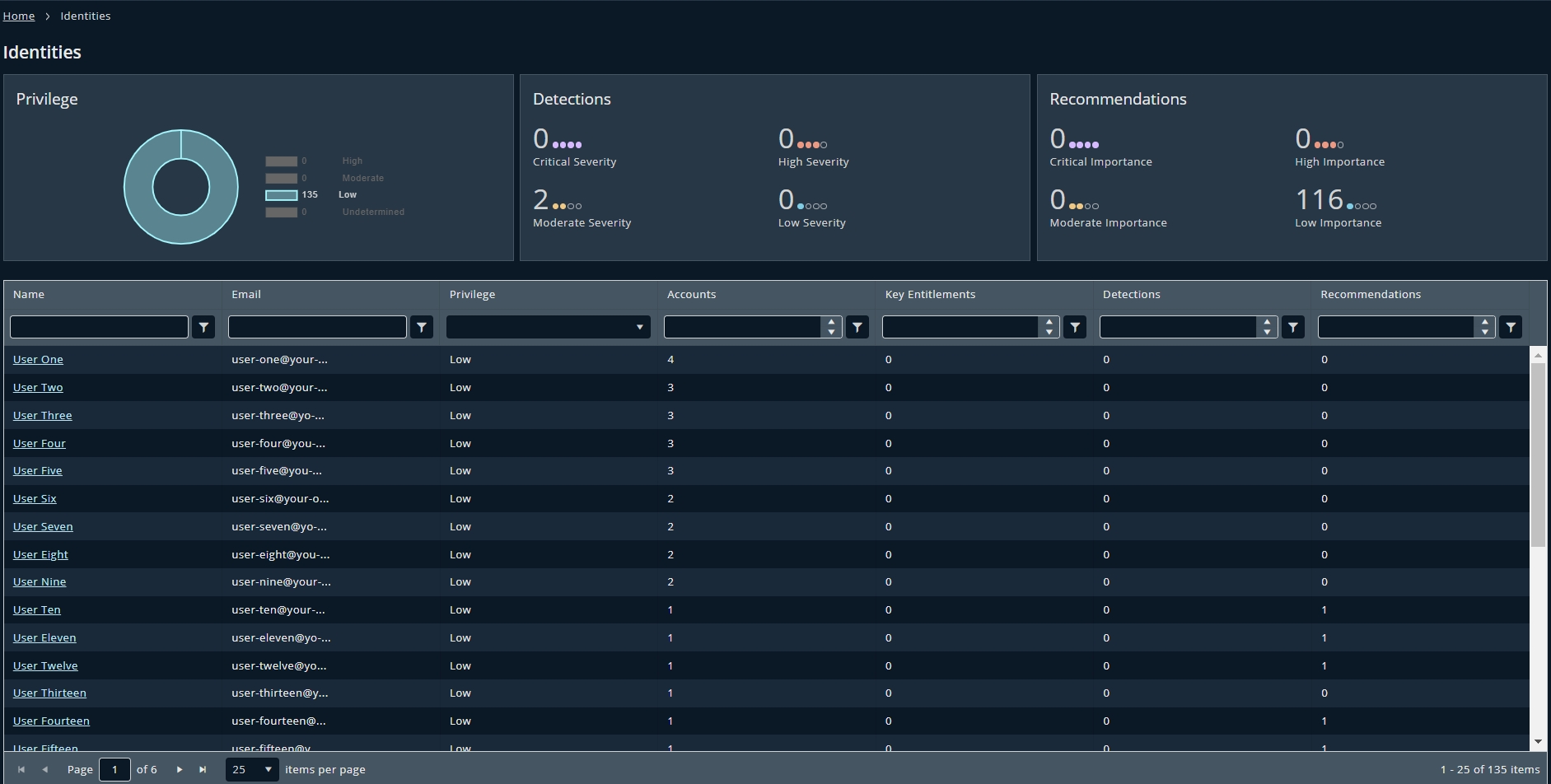Increase the Accounts filter value stepper
Screen dimensions: 1551x784
(831, 322)
